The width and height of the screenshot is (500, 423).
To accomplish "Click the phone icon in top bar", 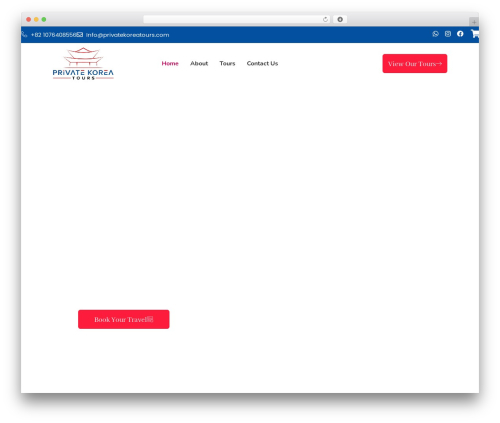I will (x=24, y=34).
